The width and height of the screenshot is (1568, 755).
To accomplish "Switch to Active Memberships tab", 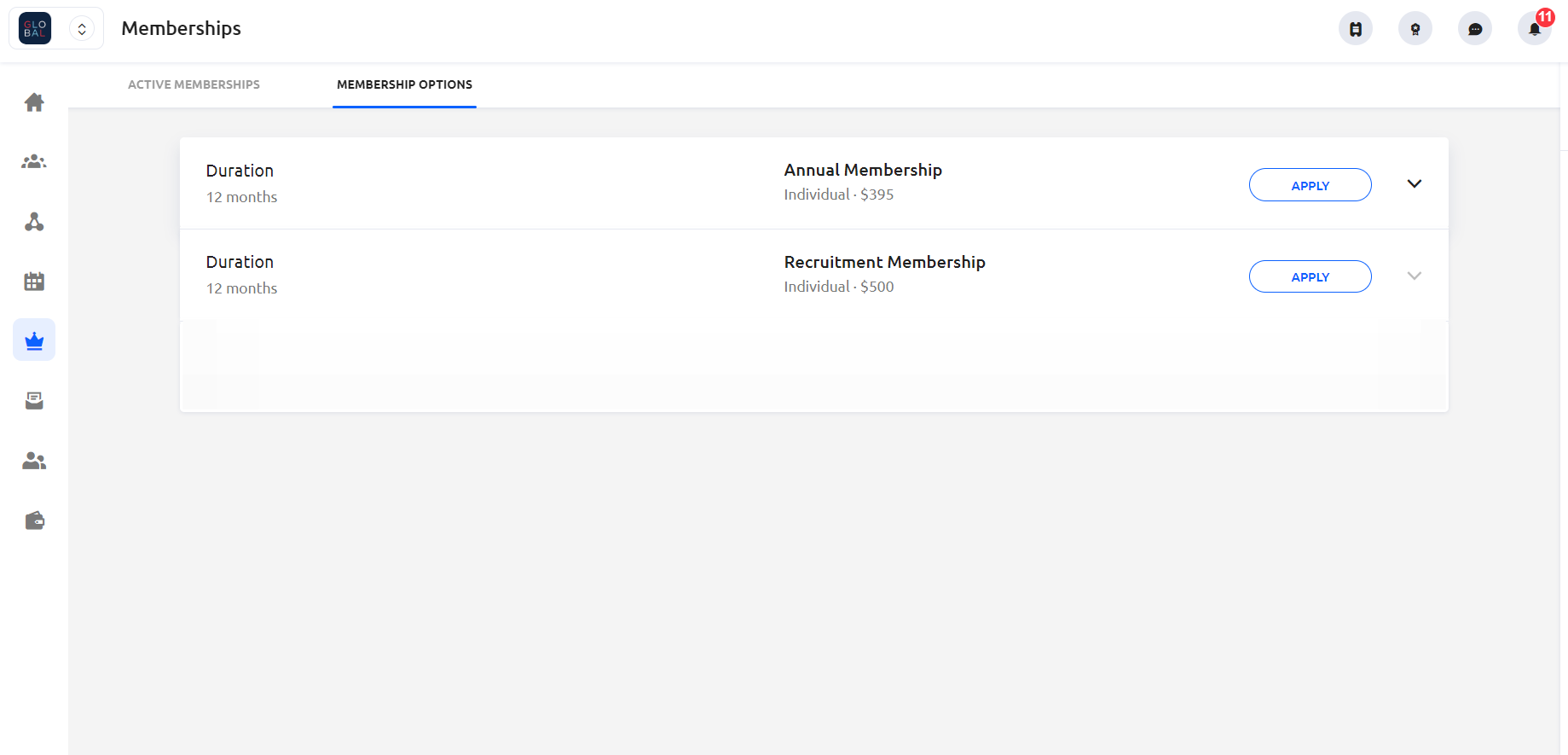I will [194, 84].
